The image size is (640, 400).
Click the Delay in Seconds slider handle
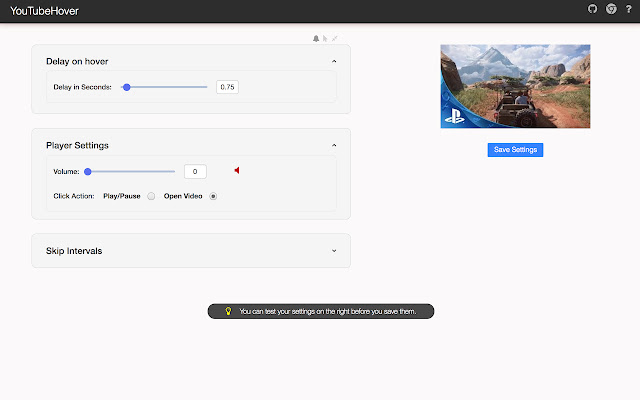tap(127, 87)
